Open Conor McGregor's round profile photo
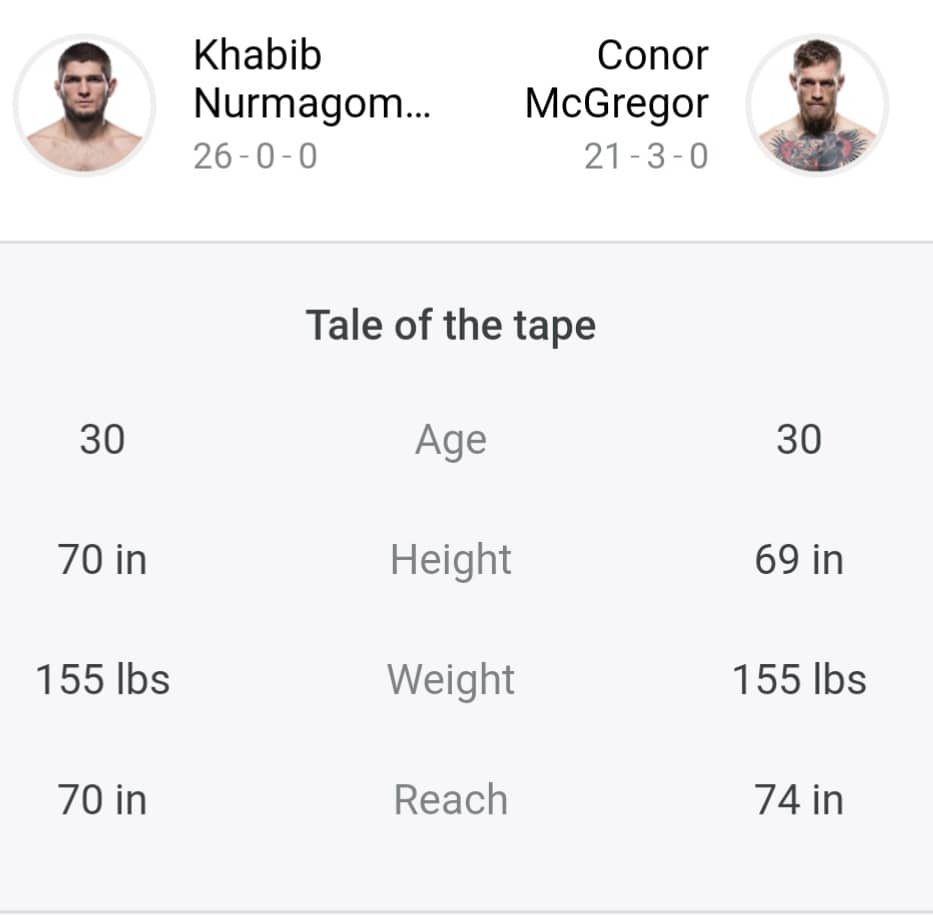 pyautogui.click(x=817, y=105)
